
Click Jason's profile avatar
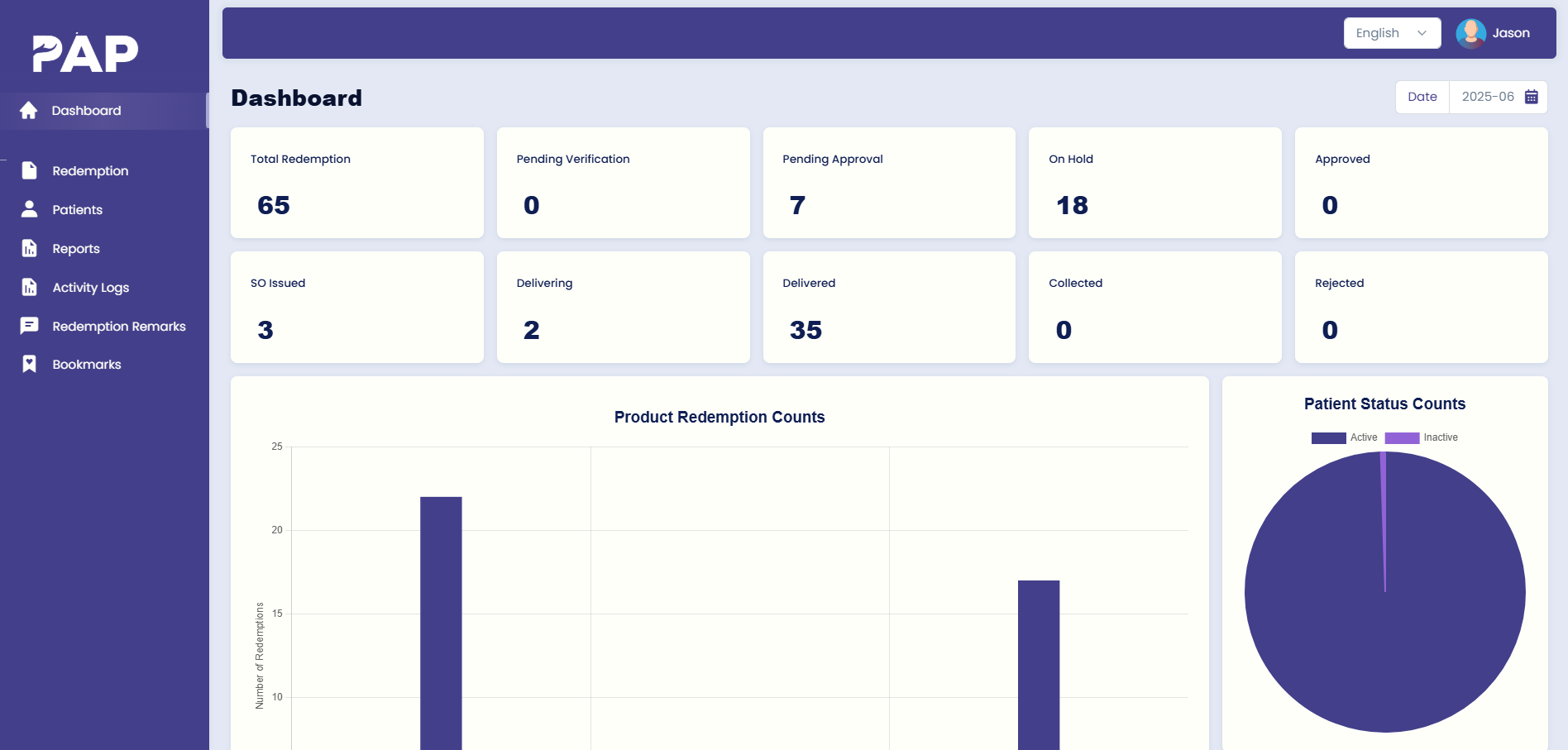click(1470, 33)
